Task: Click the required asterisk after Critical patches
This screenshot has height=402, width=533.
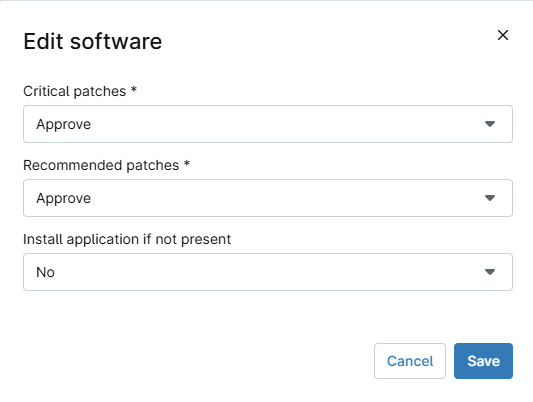Action: (134, 89)
